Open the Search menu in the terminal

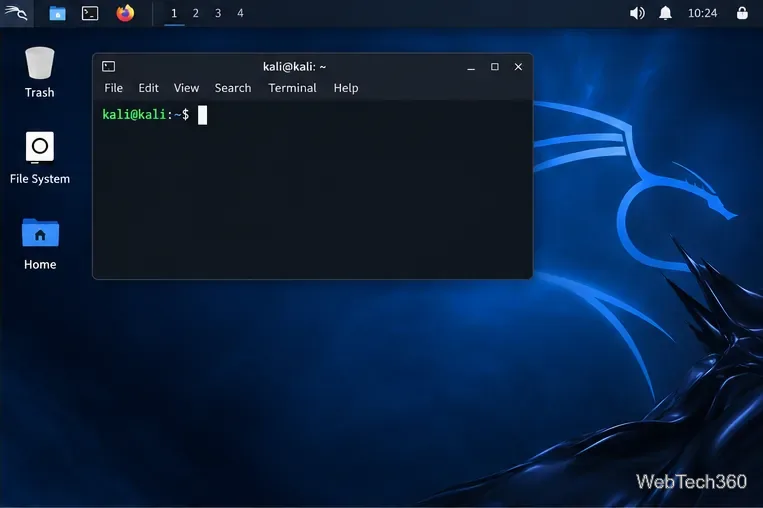[x=233, y=88]
